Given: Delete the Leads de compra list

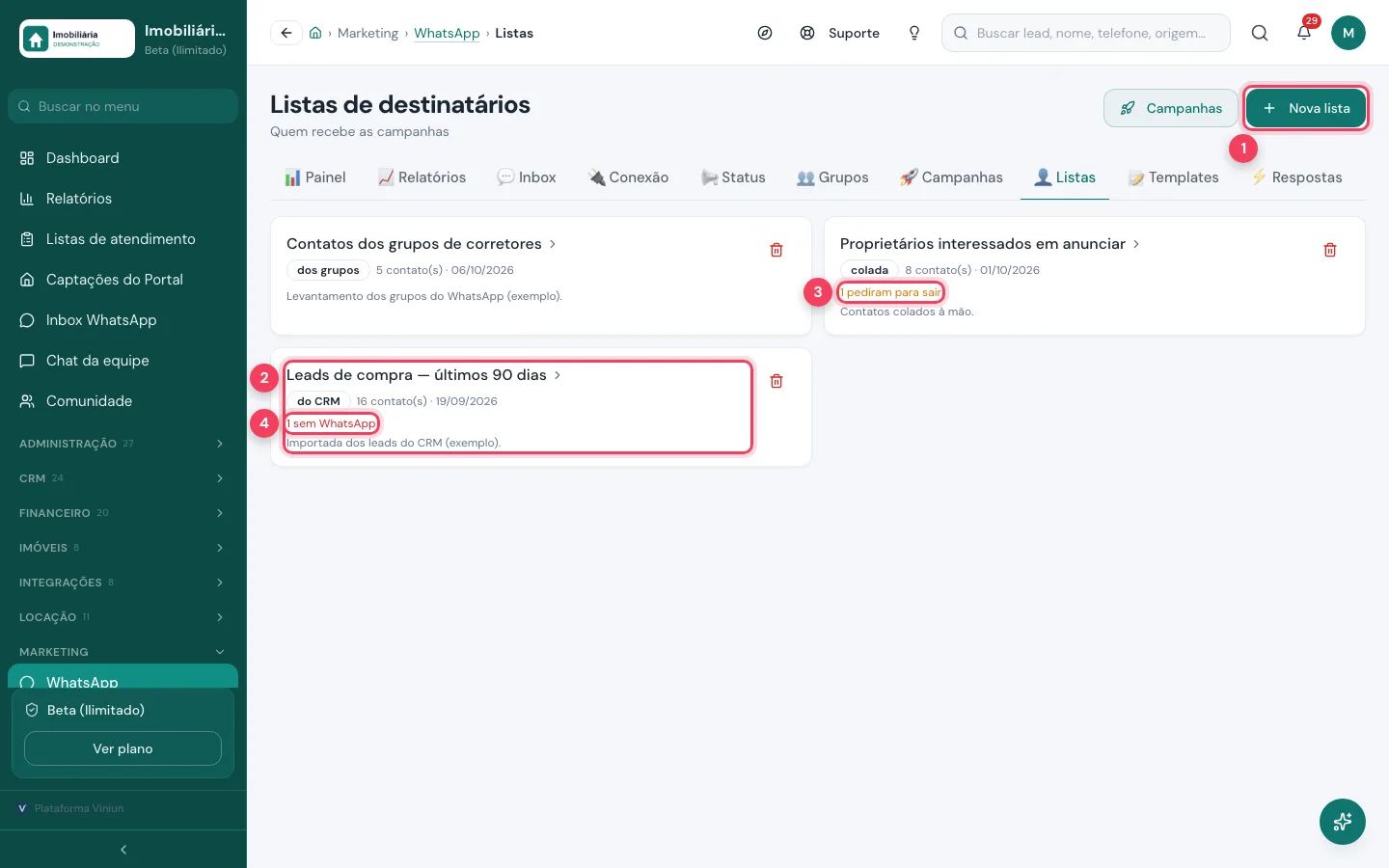Looking at the screenshot, I should 776,381.
